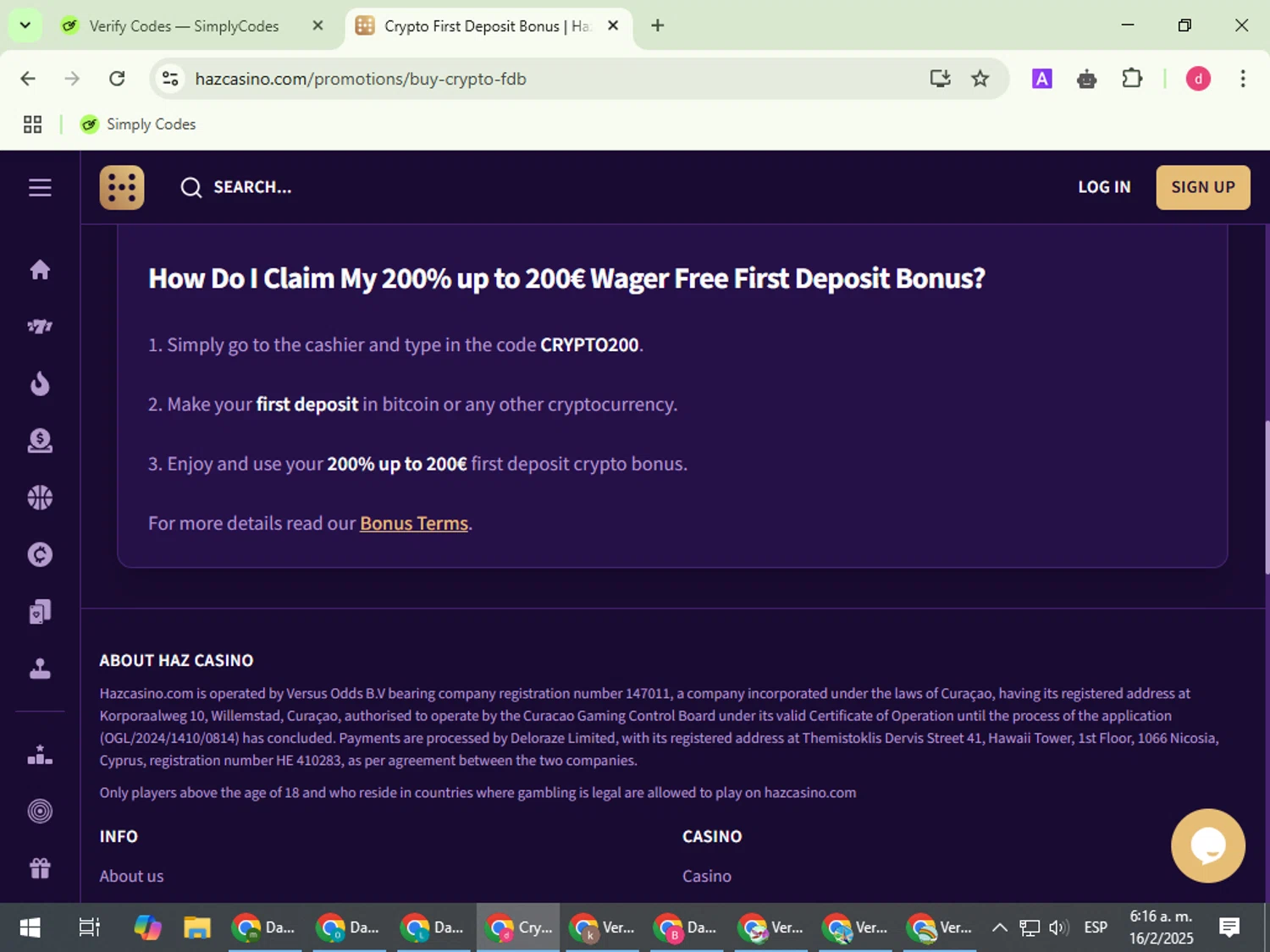
Task: Click the install app icon in address bar
Action: 940,79
